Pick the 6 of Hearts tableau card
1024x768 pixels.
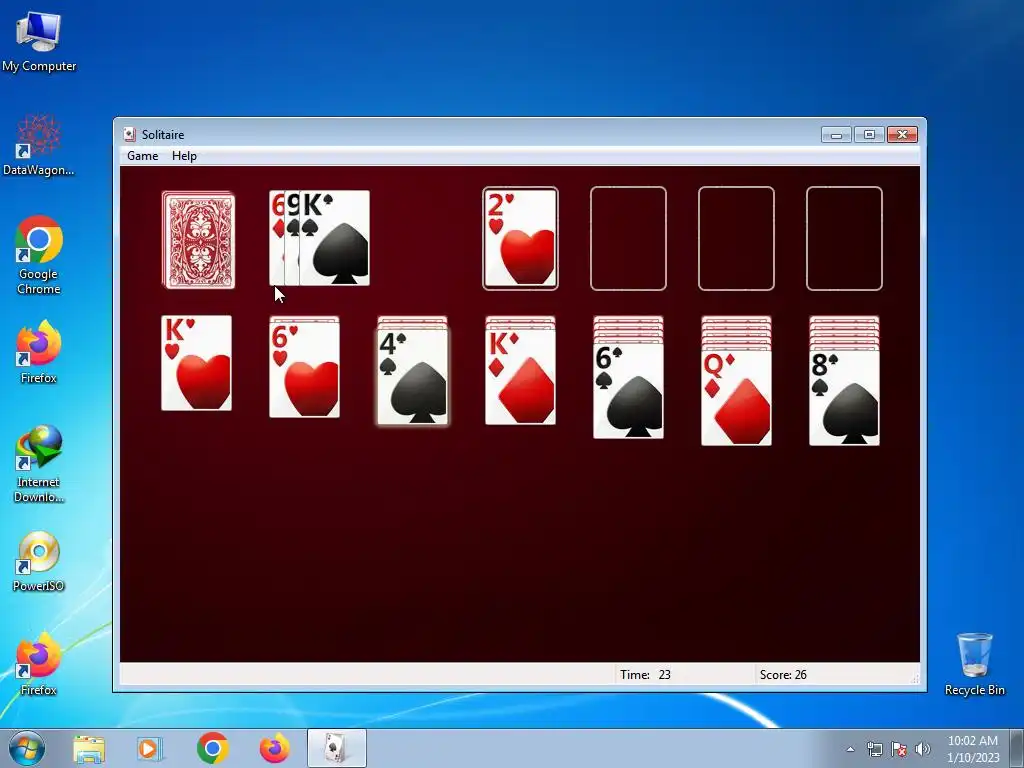point(304,370)
